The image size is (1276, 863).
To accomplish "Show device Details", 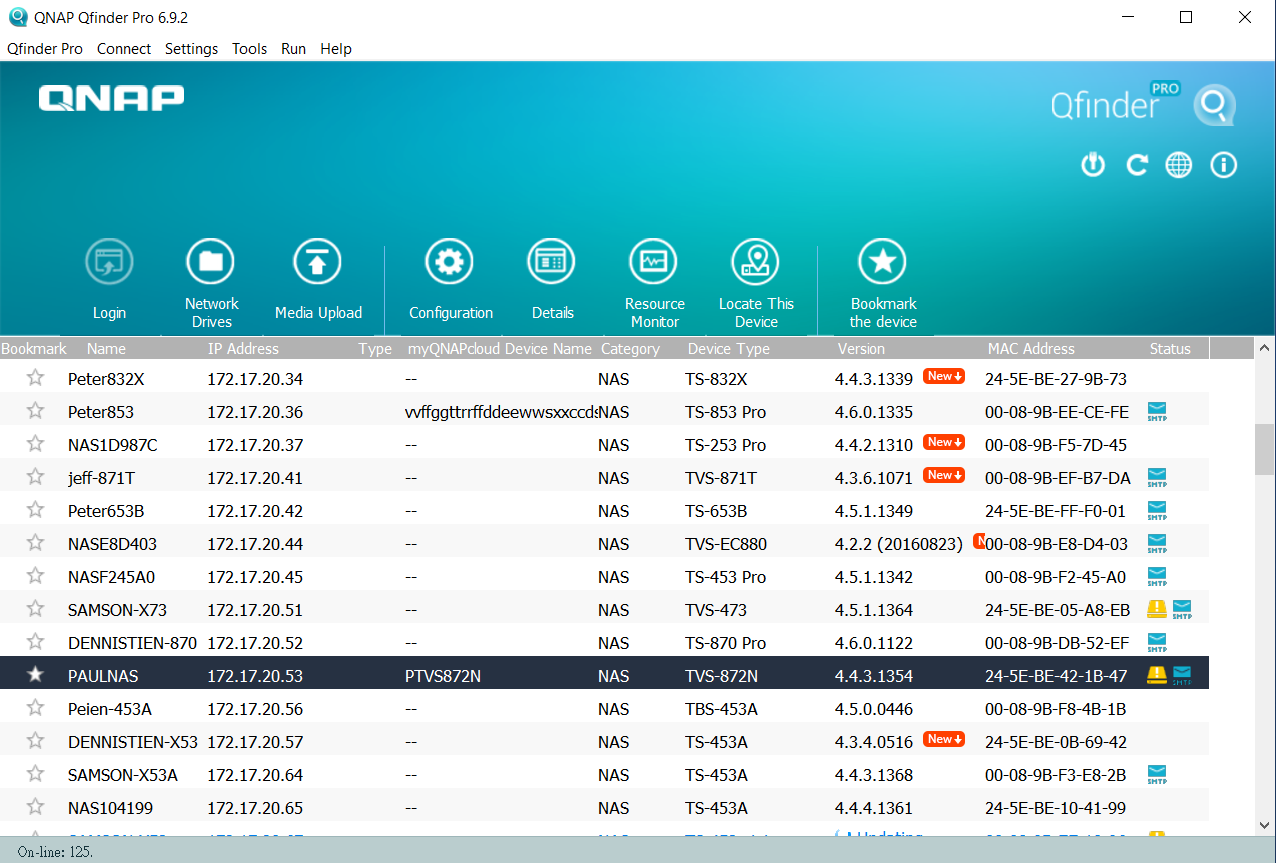I will tap(552, 280).
